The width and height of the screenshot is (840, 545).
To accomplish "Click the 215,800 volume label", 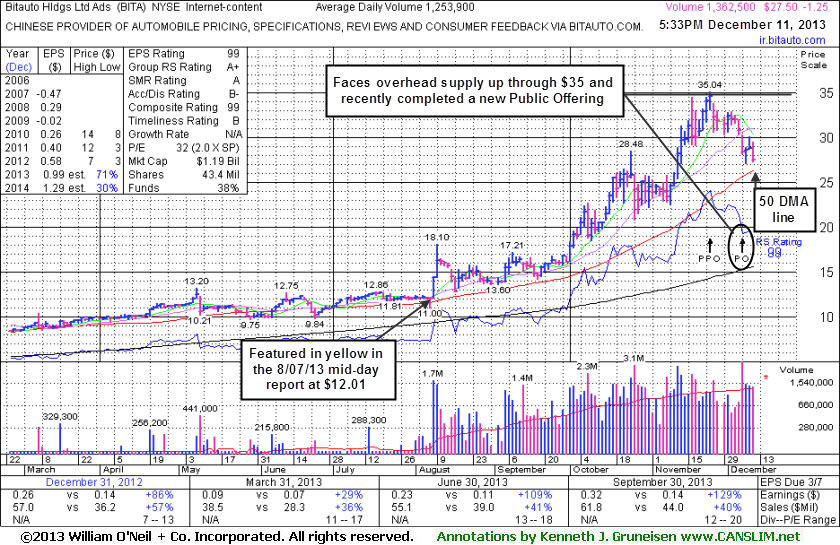I will click(x=272, y=427).
